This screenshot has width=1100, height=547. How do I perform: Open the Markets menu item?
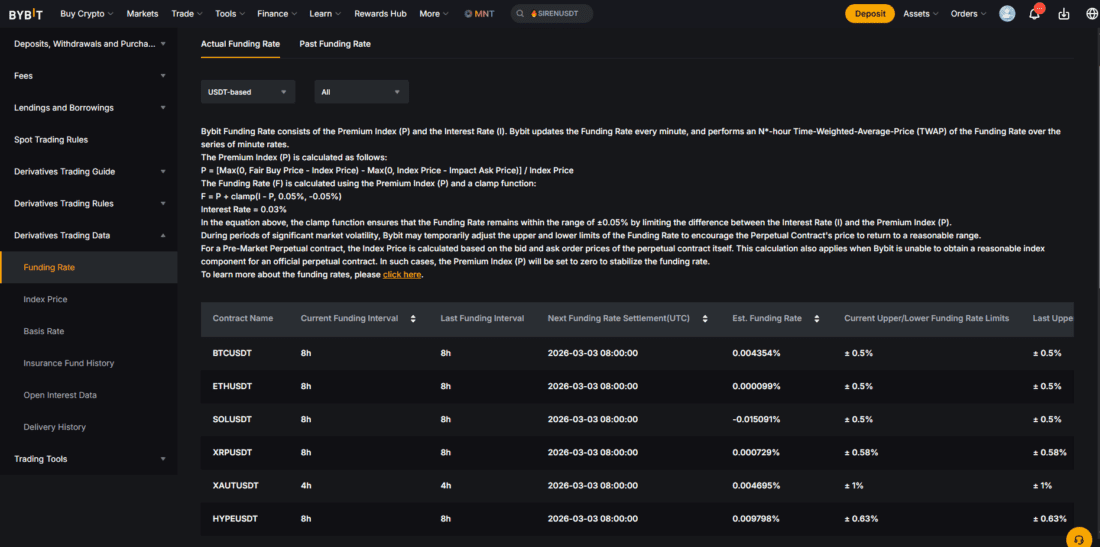(x=142, y=14)
